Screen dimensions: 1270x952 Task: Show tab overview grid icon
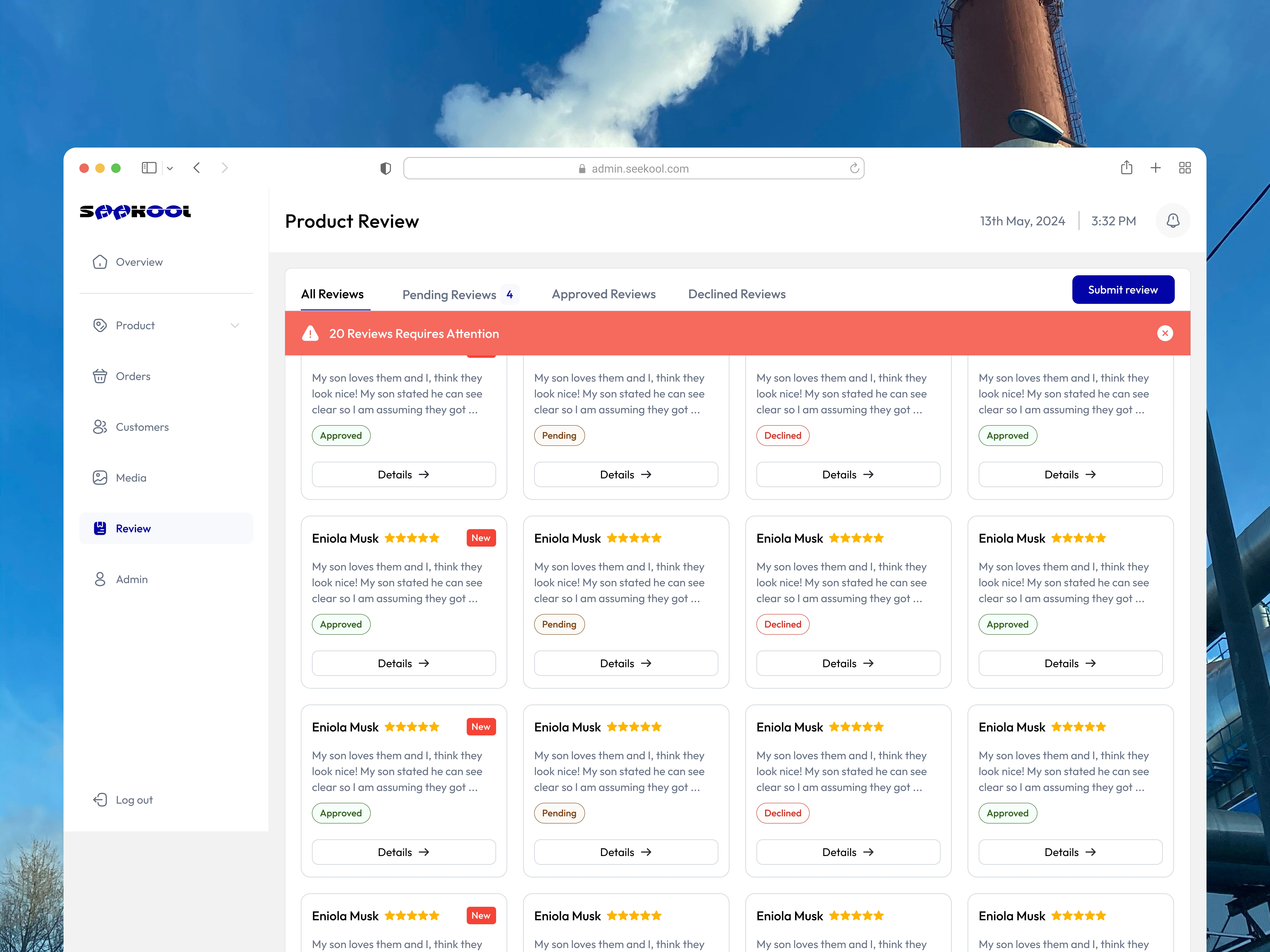1185,168
